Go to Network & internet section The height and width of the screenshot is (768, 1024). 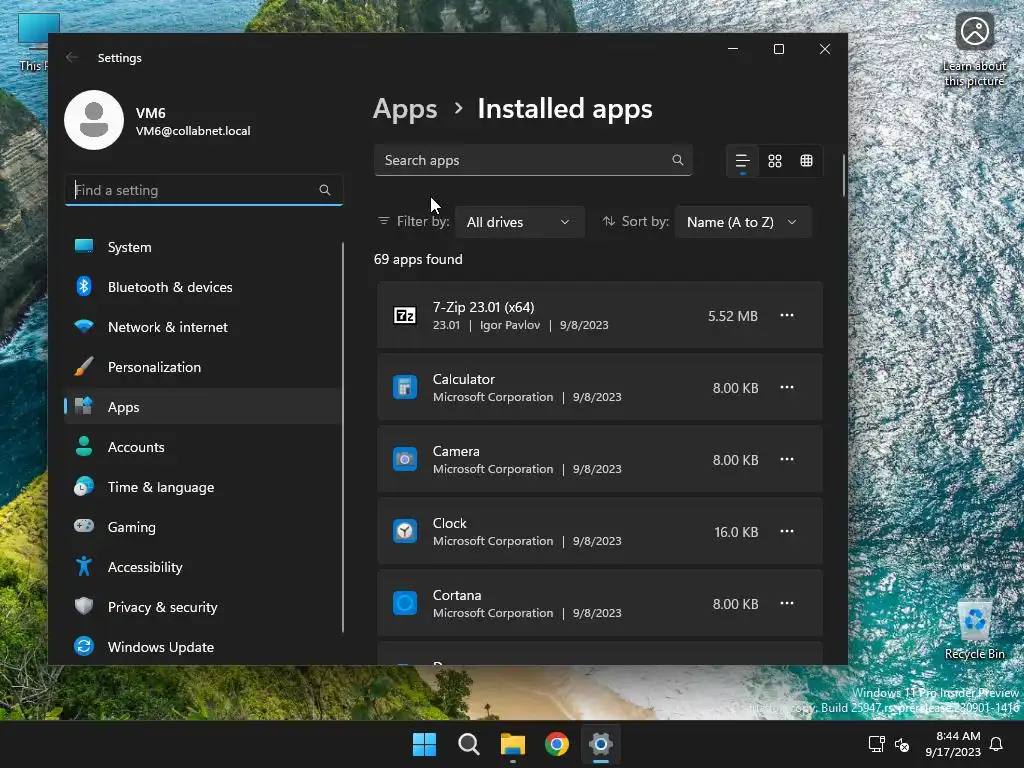click(202, 327)
